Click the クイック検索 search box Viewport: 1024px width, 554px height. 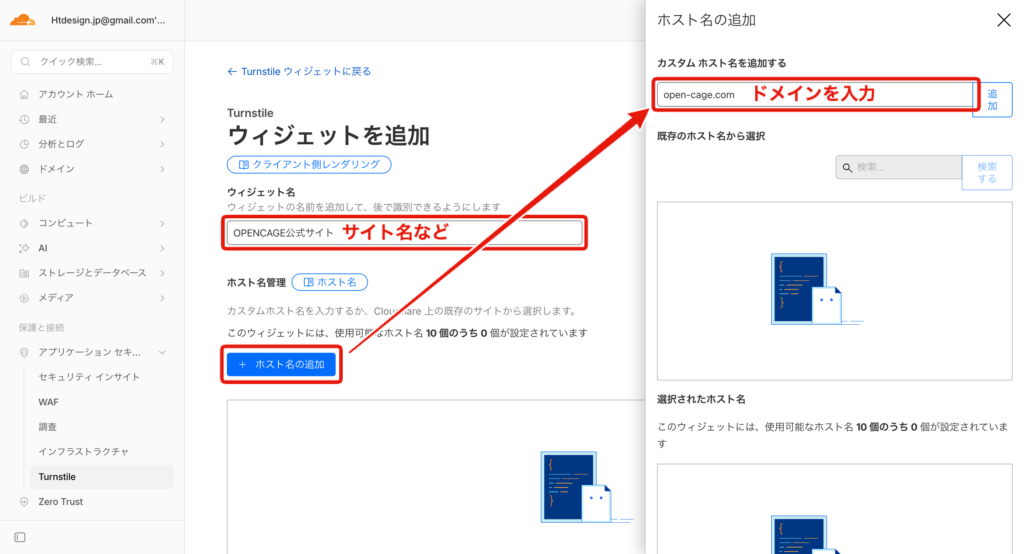tap(92, 62)
